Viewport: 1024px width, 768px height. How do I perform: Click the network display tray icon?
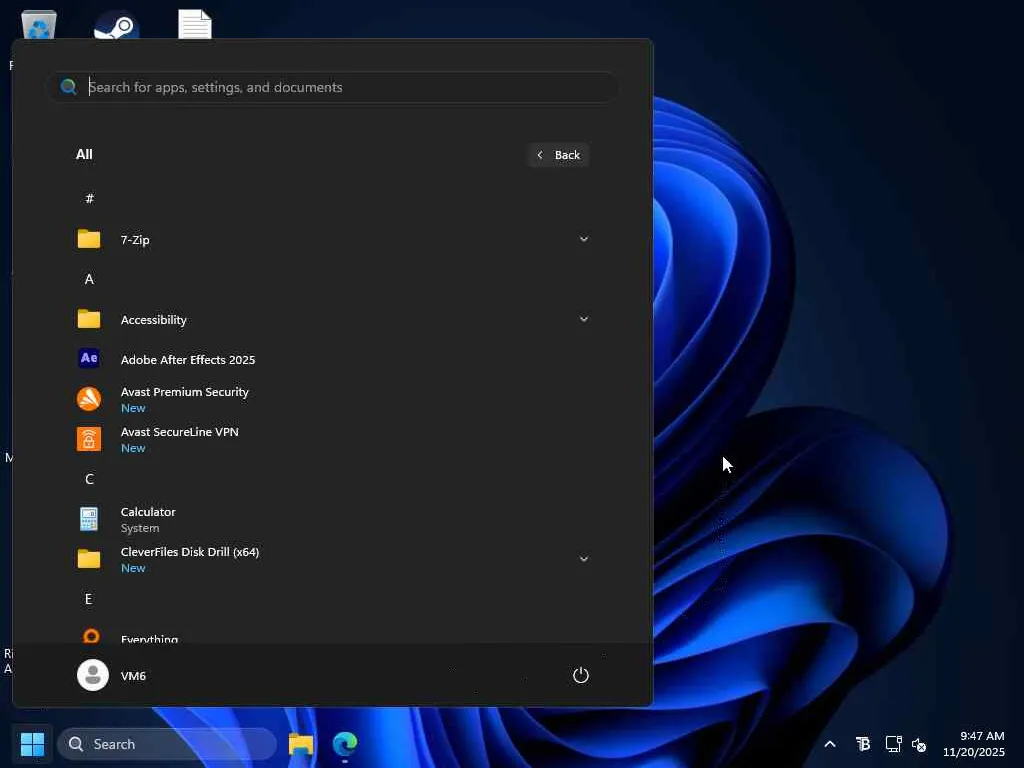[x=893, y=744]
